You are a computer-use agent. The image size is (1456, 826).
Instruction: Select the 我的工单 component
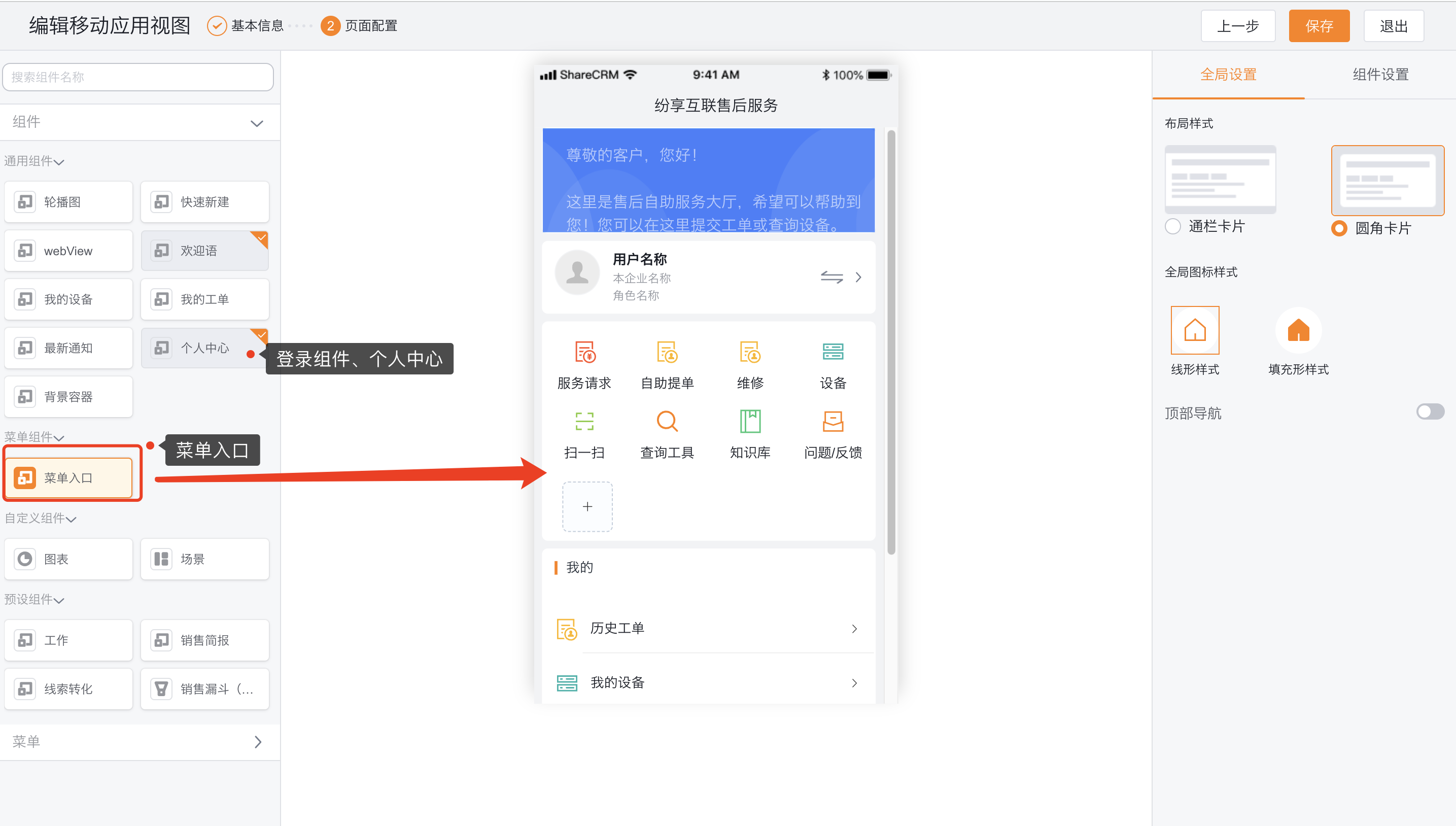205,299
